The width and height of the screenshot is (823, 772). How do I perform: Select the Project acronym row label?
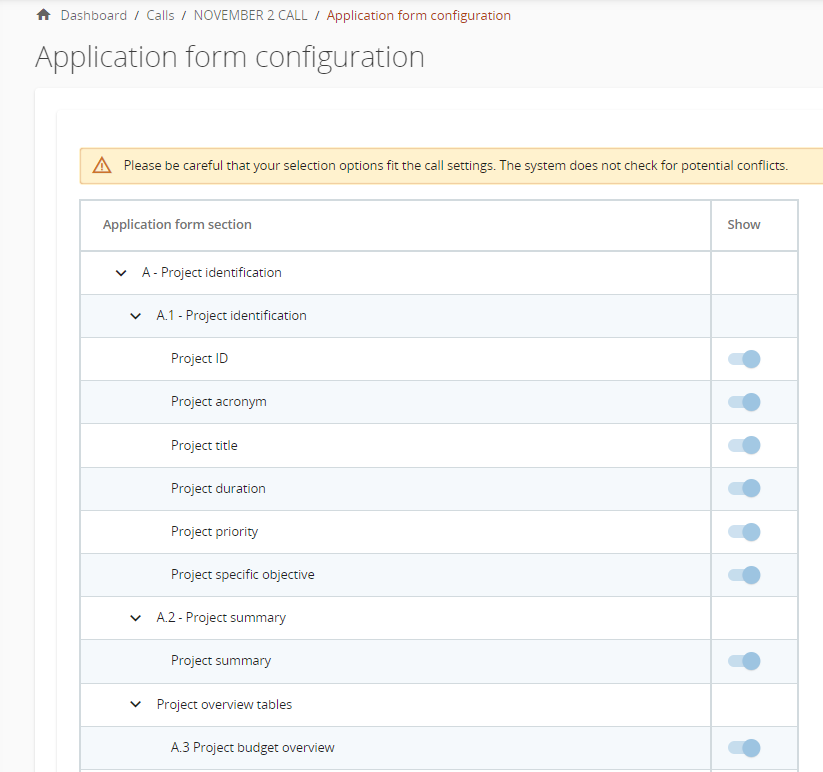click(x=218, y=402)
